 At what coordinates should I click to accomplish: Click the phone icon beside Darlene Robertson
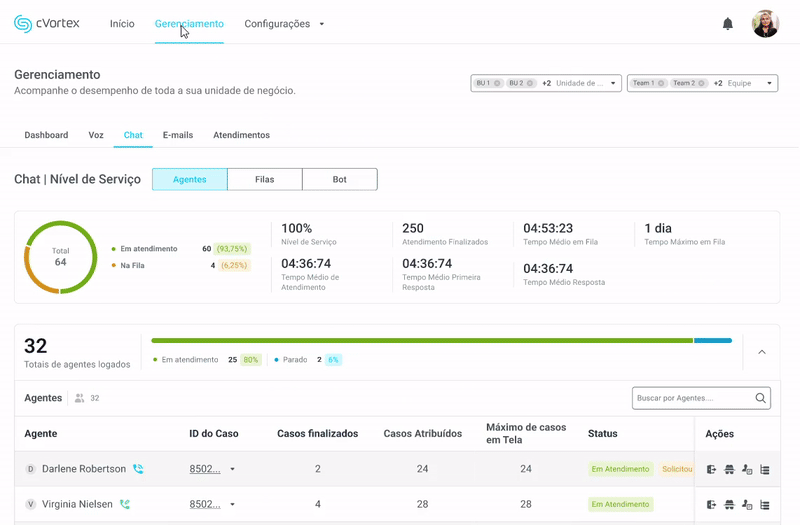click(x=138, y=469)
